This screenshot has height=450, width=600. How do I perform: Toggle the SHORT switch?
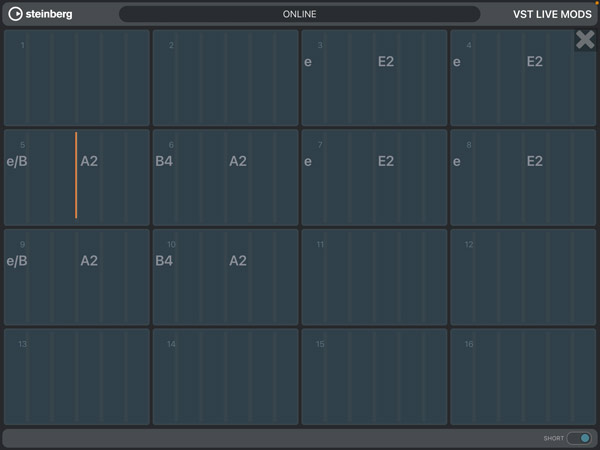[x=579, y=438]
